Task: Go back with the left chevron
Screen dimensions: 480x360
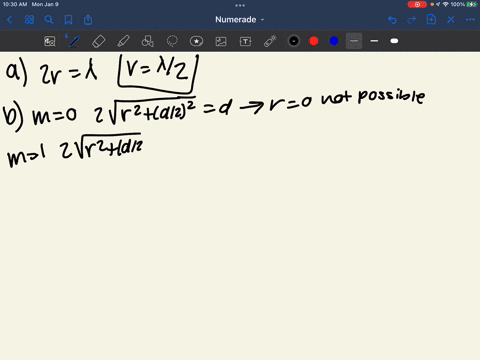Action: point(10,20)
